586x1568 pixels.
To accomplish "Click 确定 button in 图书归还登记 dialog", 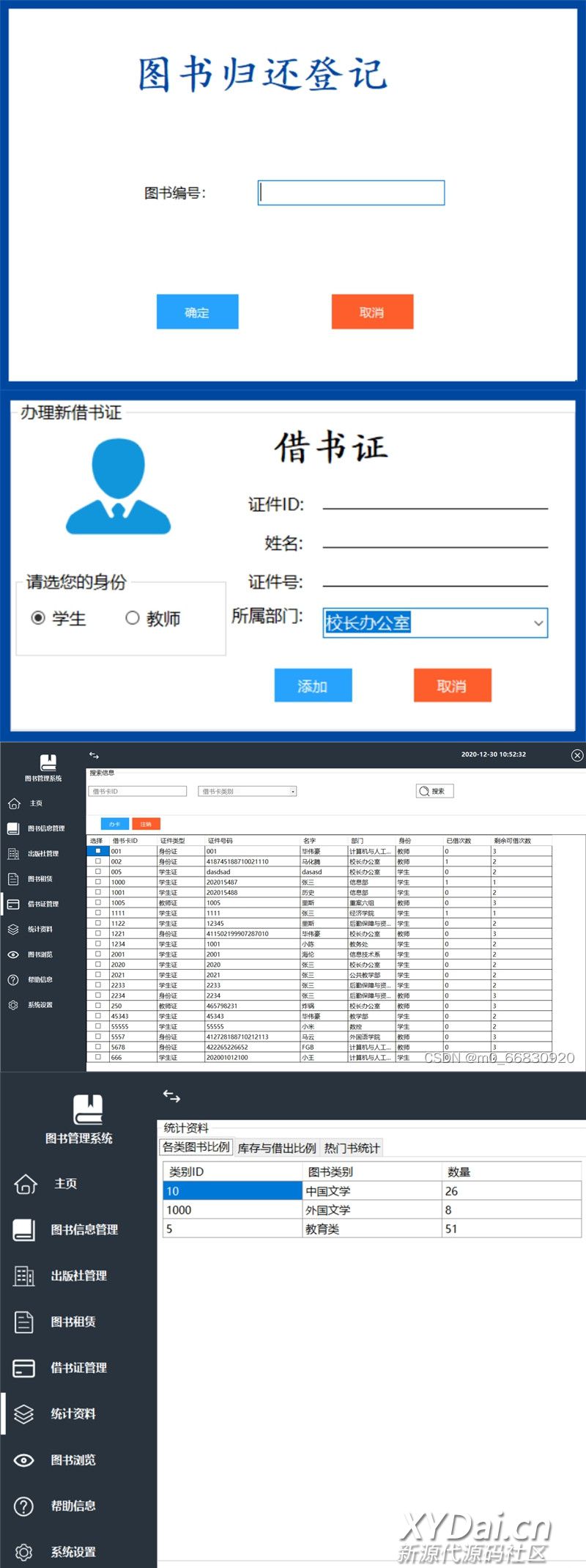I will pyautogui.click(x=197, y=312).
